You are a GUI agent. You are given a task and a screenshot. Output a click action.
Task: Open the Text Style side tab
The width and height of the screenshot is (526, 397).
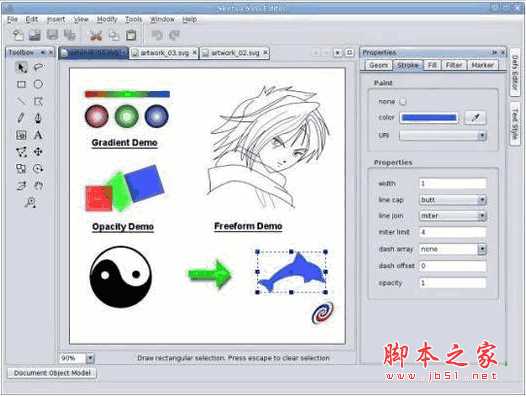pyautogui.click(x=515, y=124)
